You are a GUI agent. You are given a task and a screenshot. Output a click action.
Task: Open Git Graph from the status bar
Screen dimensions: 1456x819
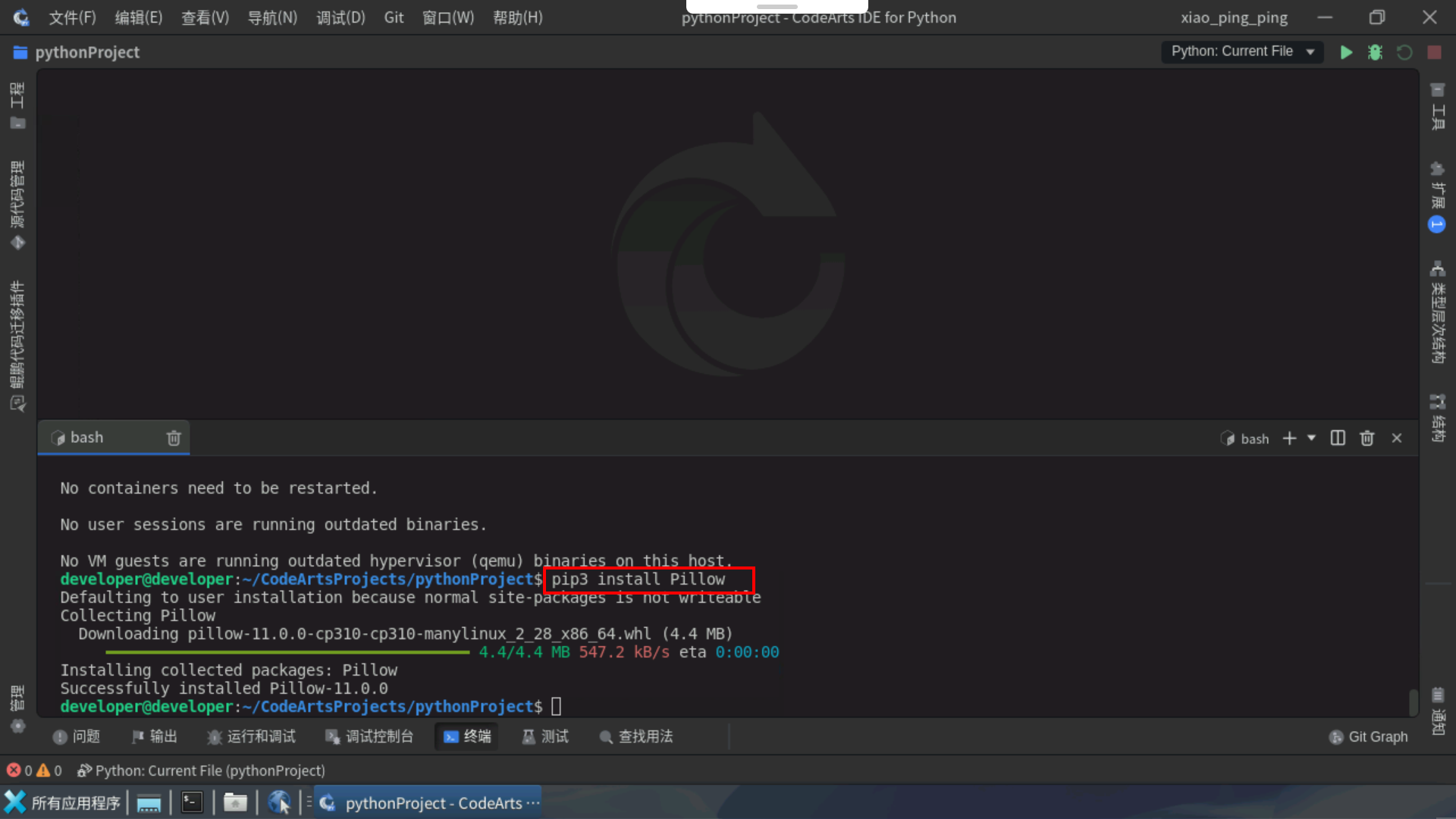tap(1369, 736)
